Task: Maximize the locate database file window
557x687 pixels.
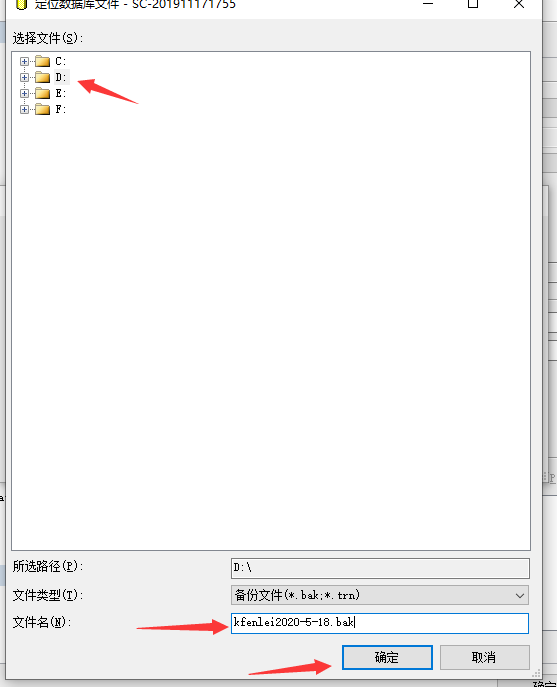Action: coord(473,4)
